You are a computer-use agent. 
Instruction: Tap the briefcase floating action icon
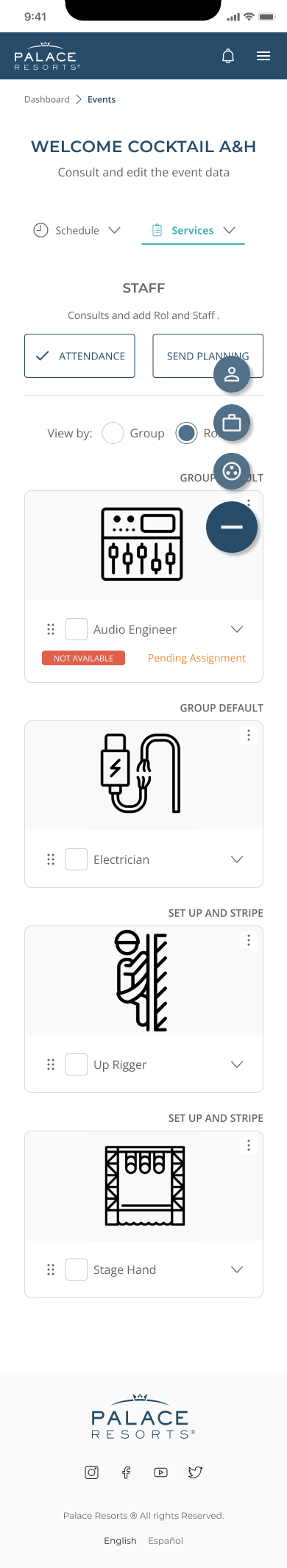point(232,423)
